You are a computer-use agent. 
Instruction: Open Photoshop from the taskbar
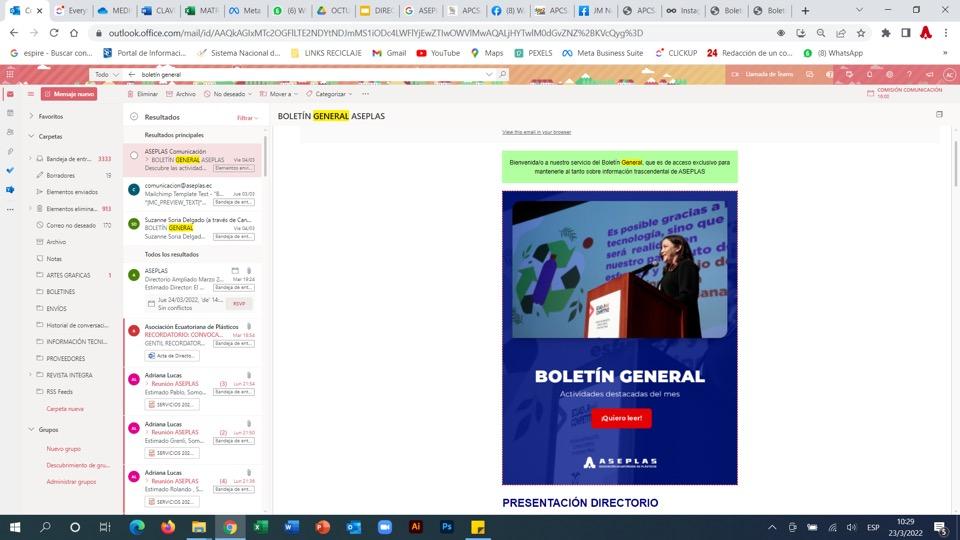point(447,527)
